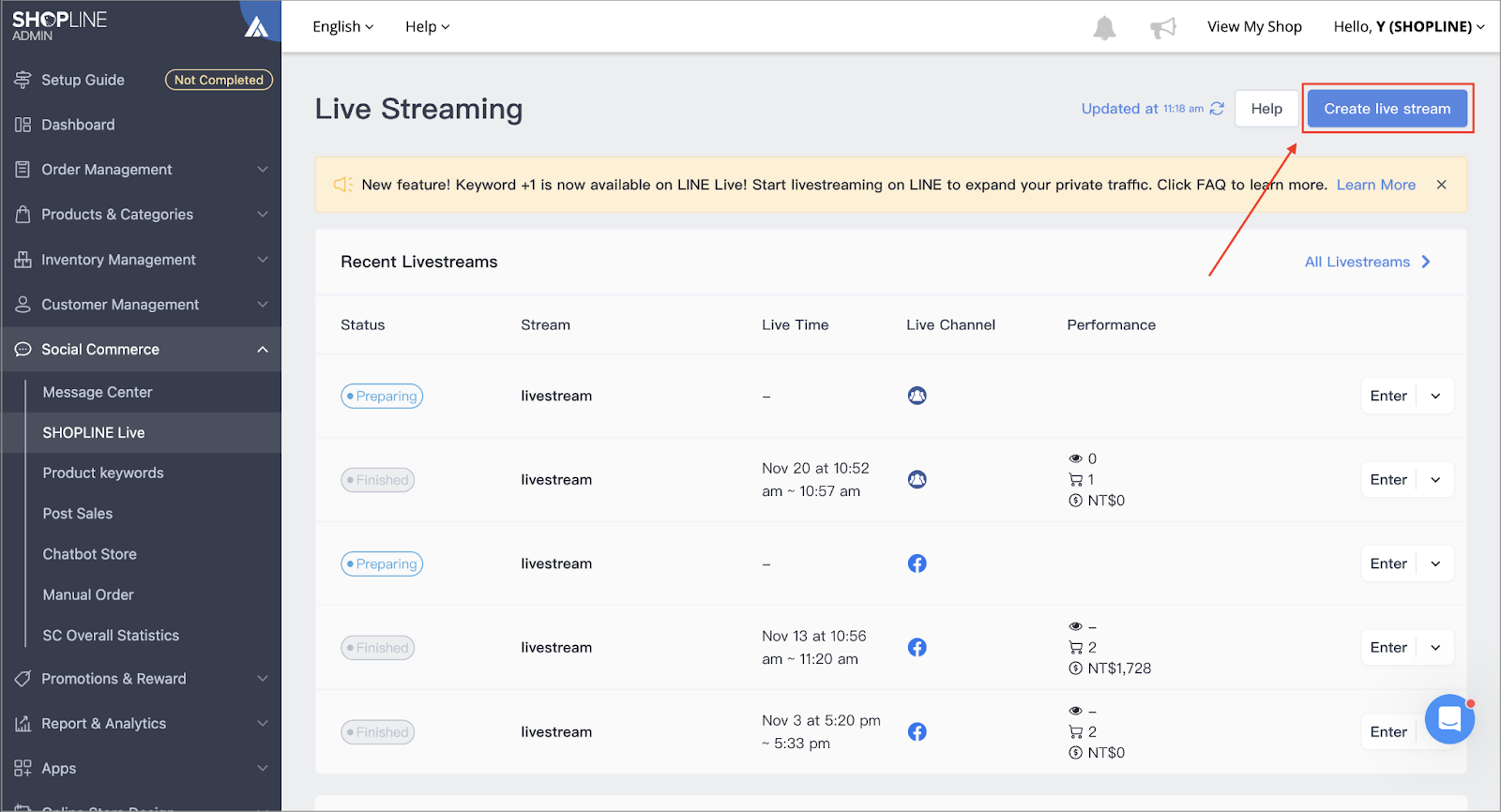The image size is (1501, 812).
Task: Expand the Customer Management menu
Action: pos(263,305)
